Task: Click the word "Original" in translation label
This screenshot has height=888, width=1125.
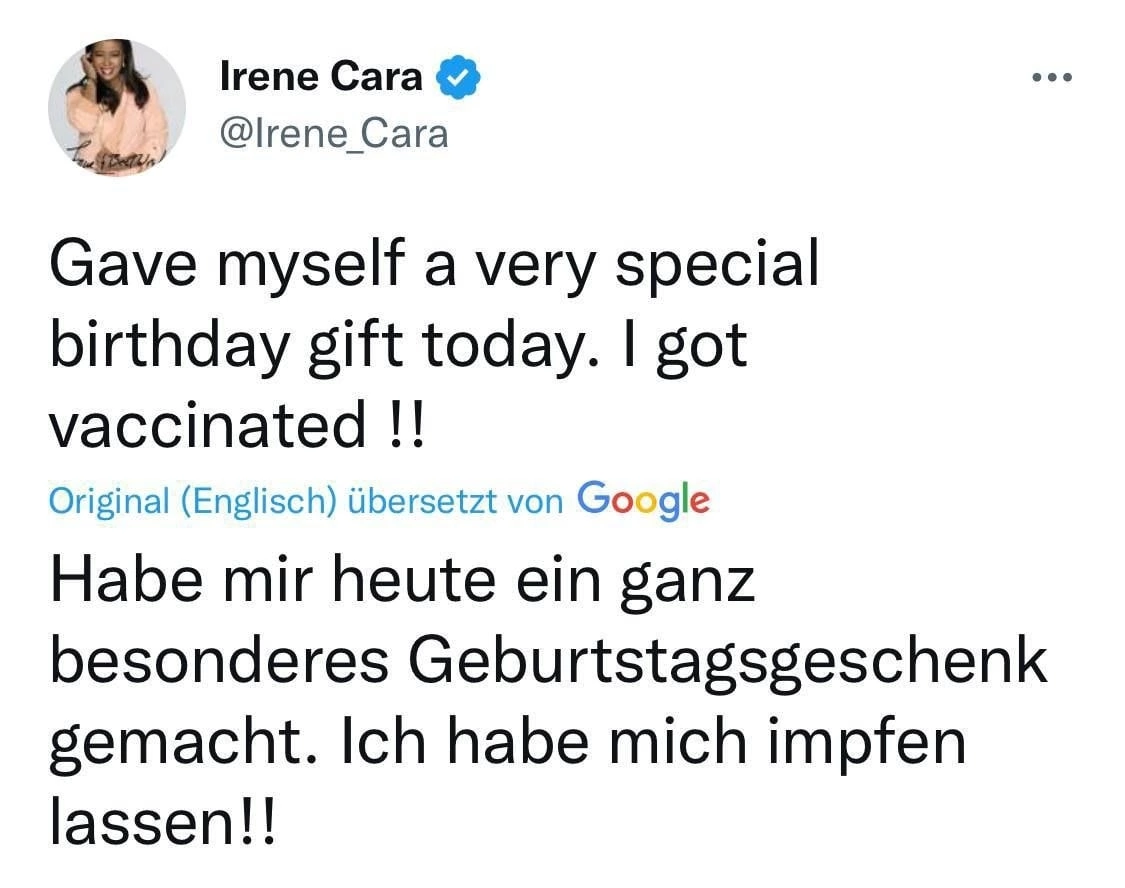Action: point(110,501)
